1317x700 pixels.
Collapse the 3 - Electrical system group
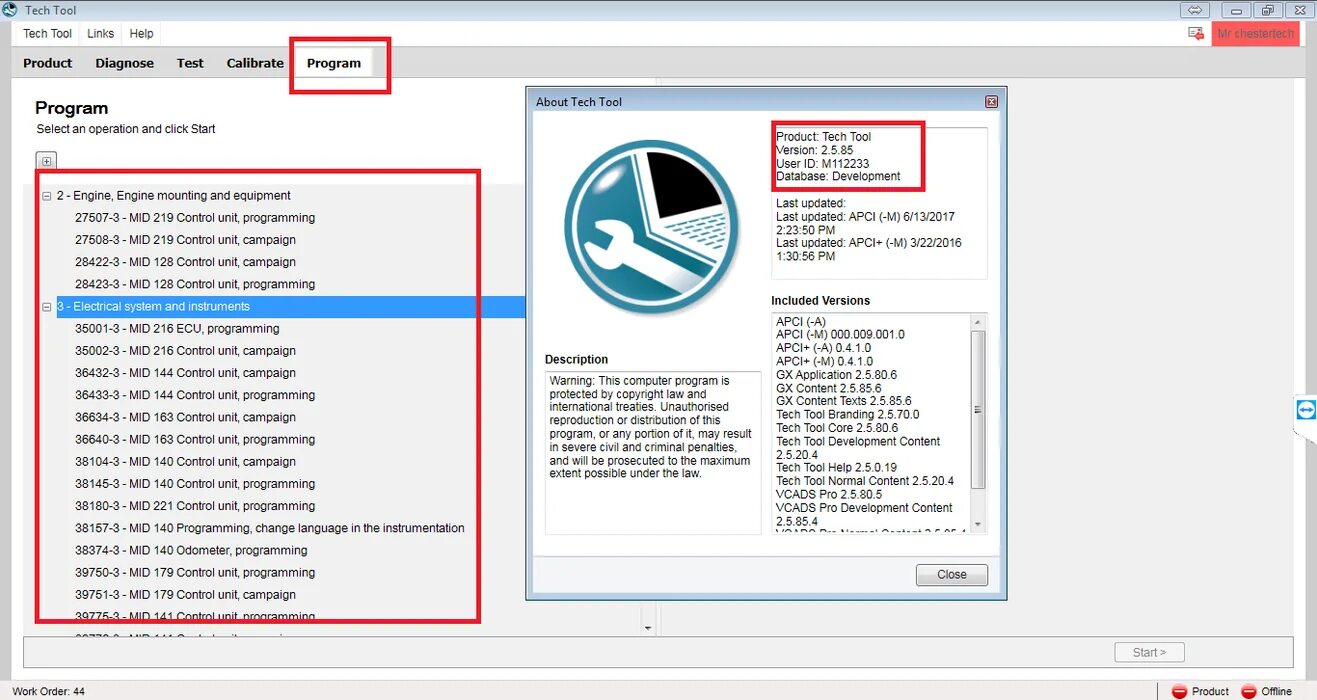46,307
